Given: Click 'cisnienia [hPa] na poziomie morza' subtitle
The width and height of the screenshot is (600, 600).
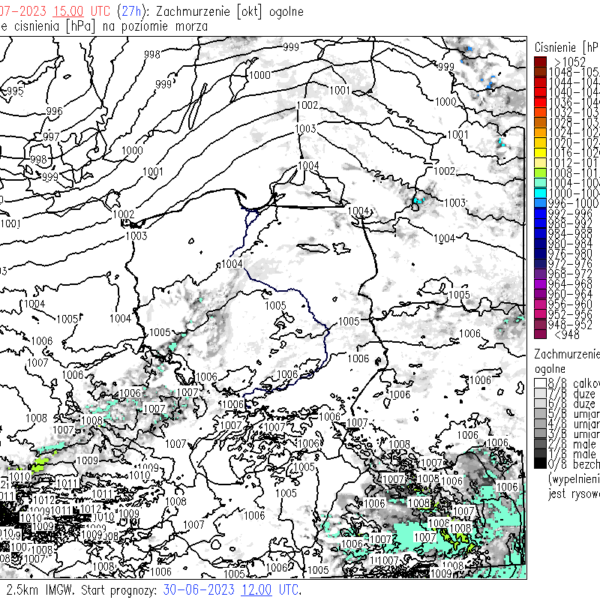Looking at the screenshot, I should [111, 27].
